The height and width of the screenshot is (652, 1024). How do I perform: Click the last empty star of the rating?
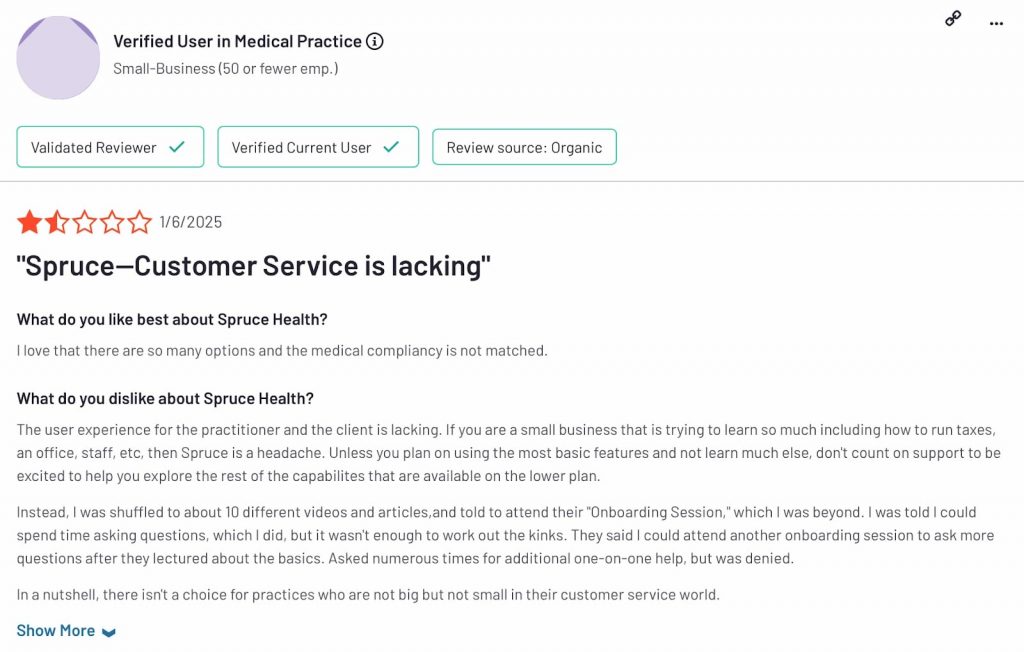click(141, 222)
